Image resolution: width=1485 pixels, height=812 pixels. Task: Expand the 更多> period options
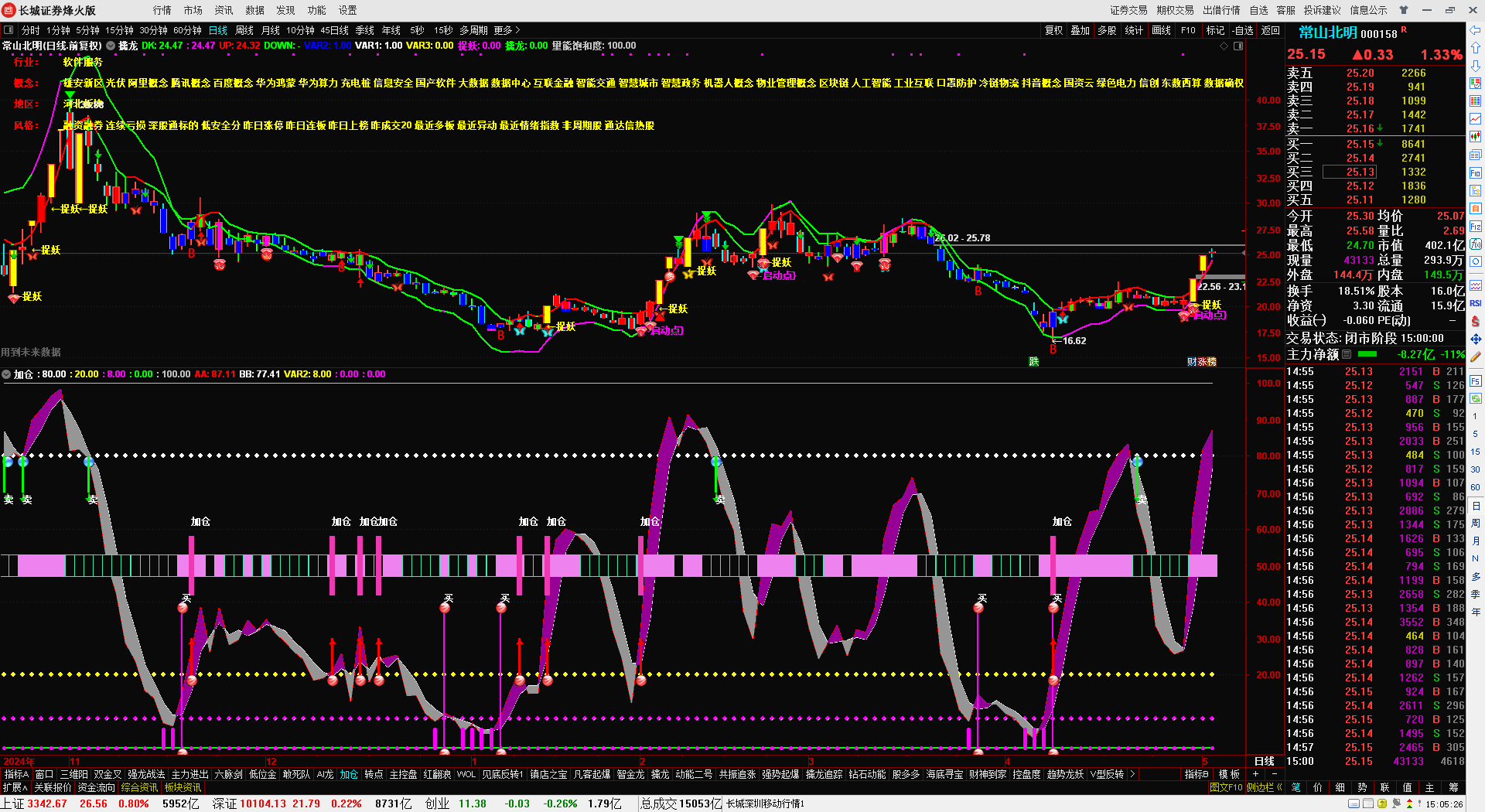point(507,30)
